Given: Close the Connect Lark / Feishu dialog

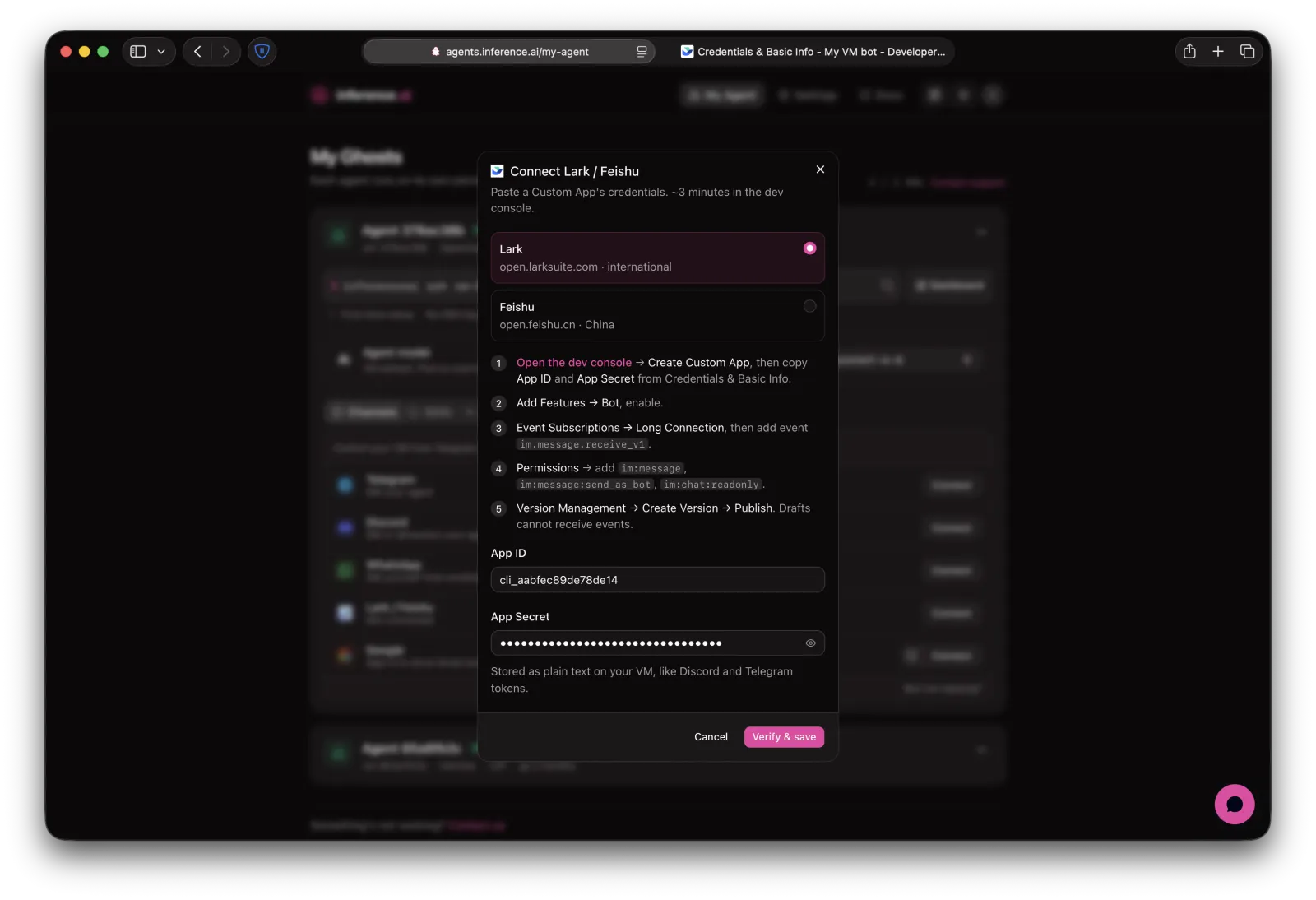Looking at the screenshot, I should (820, 169).
